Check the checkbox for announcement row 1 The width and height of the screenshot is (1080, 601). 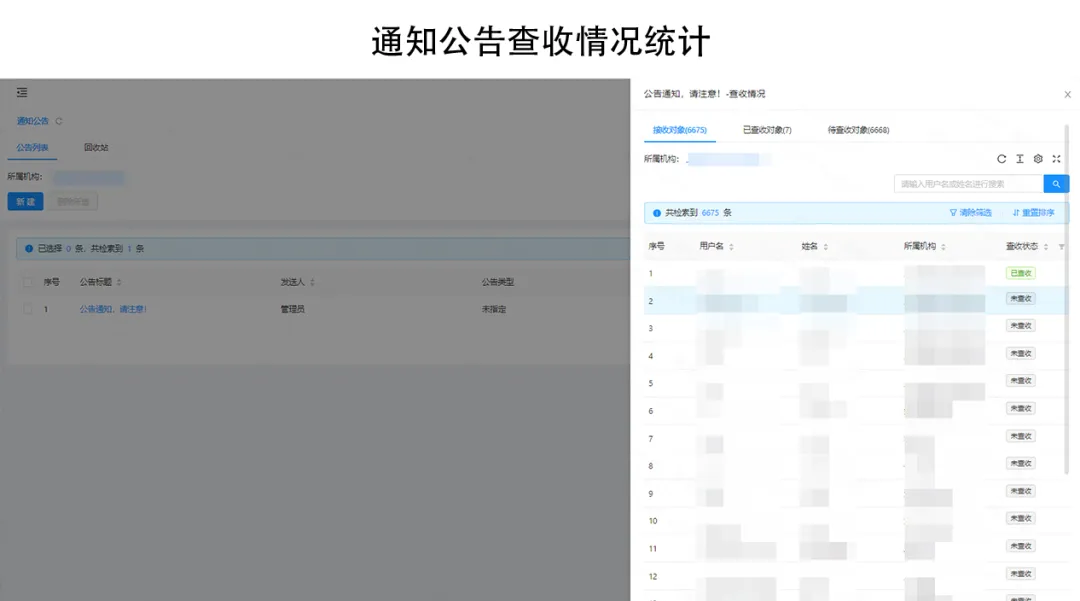coord(27,309)
